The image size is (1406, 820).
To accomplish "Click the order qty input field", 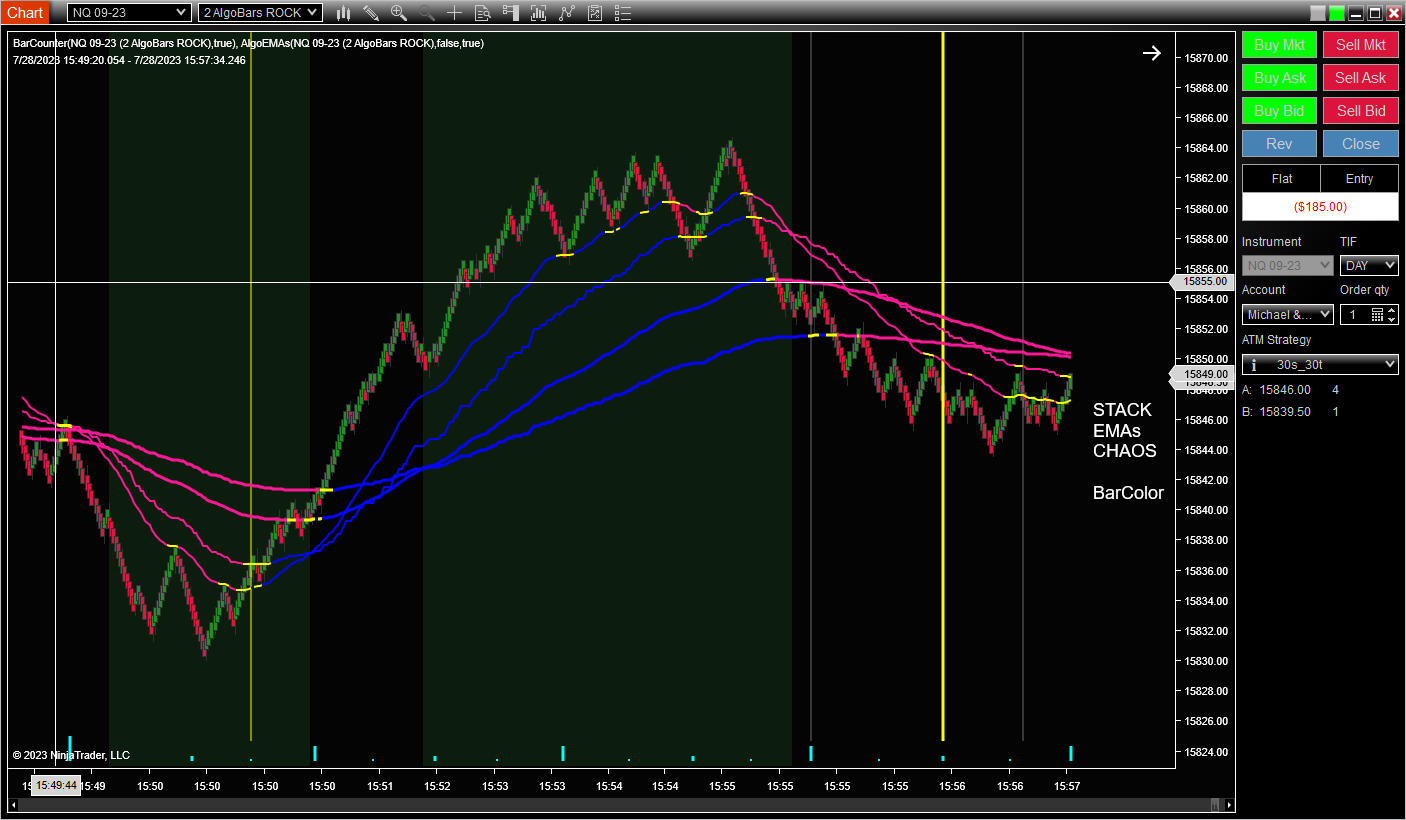I will [1354, 315].
